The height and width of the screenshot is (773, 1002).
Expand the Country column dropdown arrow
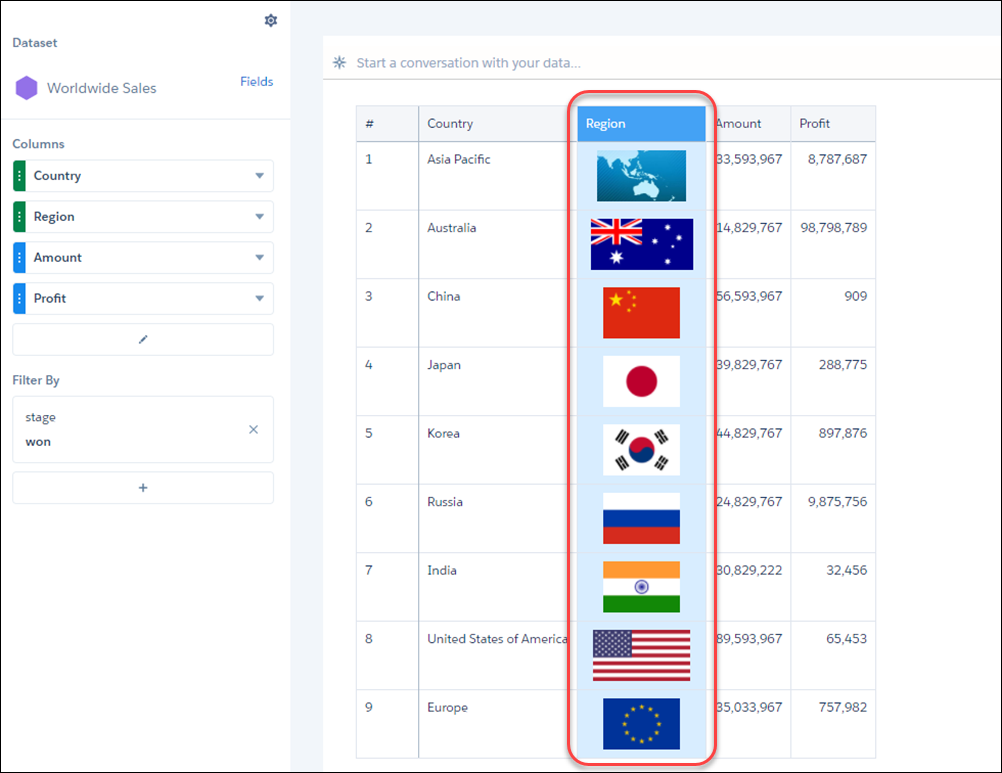259,176
